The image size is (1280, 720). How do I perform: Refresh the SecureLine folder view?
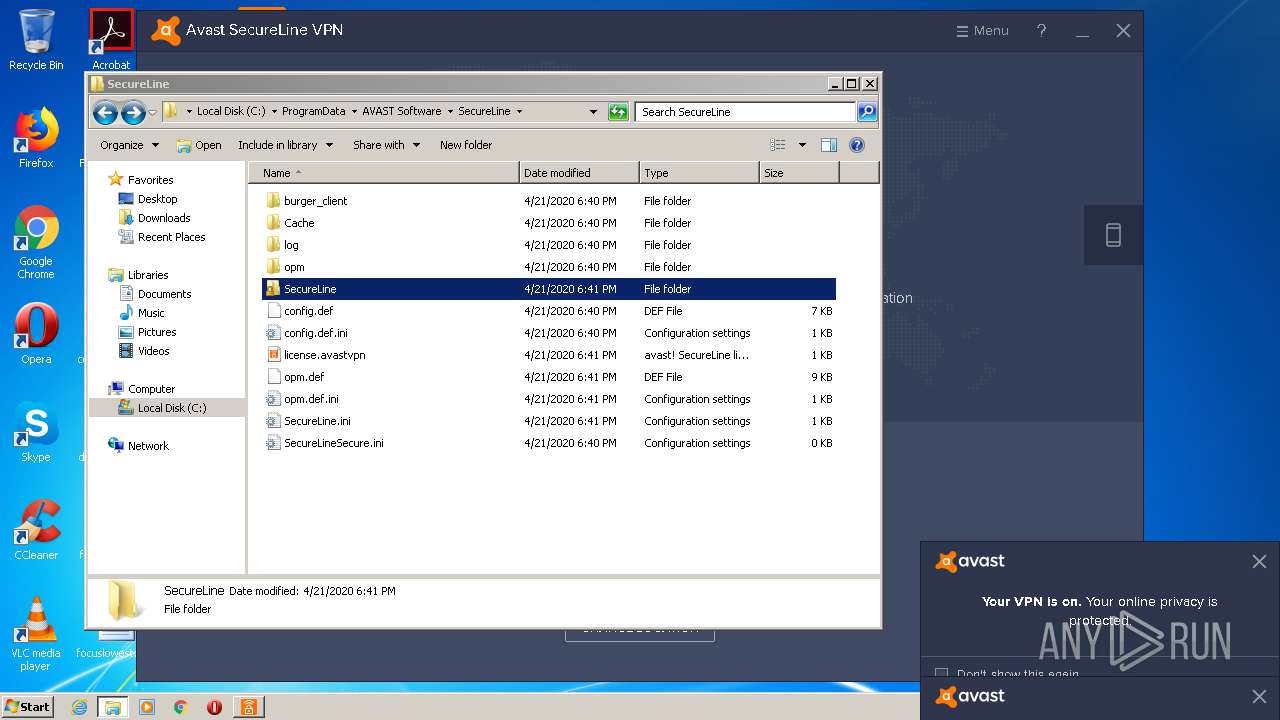point(618,112)
